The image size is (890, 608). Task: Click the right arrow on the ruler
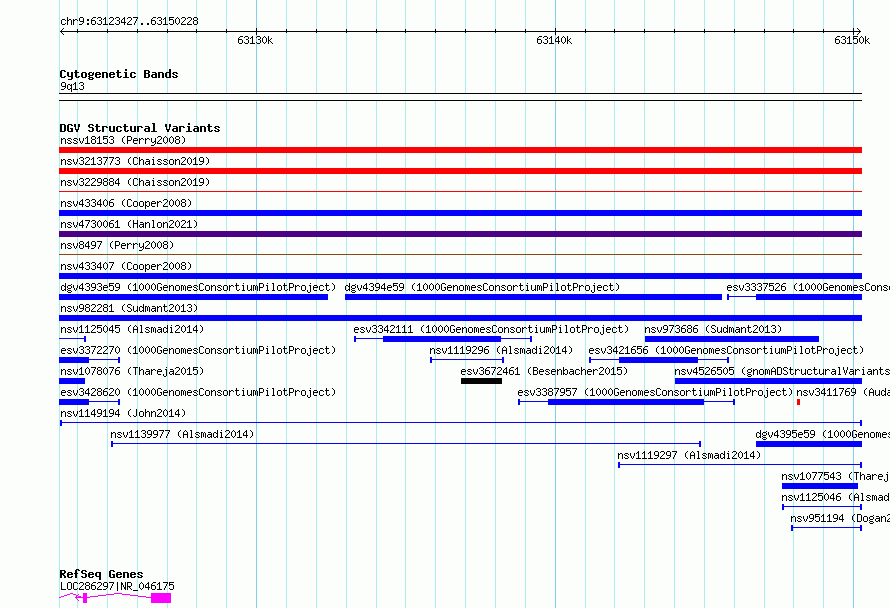point(858,32)
